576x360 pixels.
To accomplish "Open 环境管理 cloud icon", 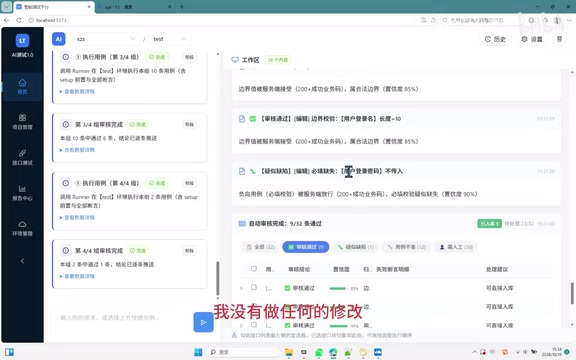I will [x=22, y=228].
